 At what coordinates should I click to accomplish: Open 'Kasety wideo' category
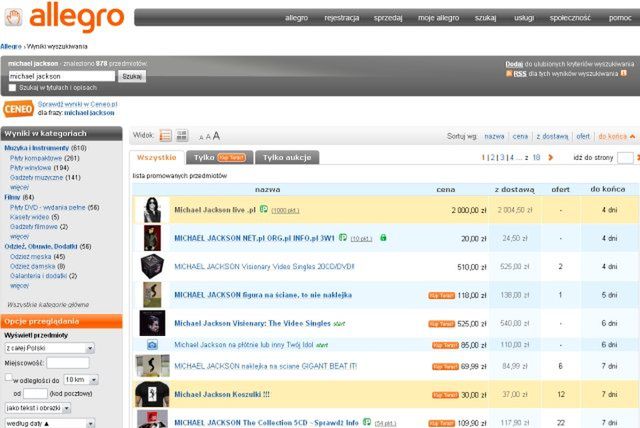point(29,217)
